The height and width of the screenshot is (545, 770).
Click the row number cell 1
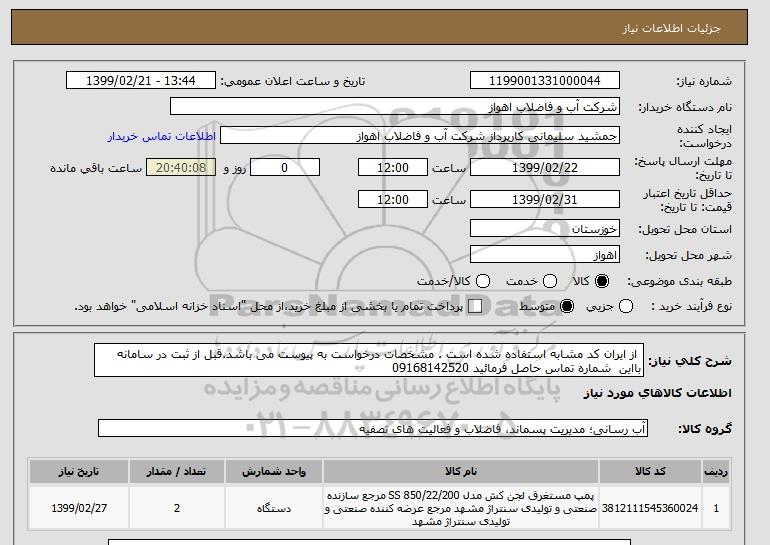pyautogui.click(x=716, y=508)
